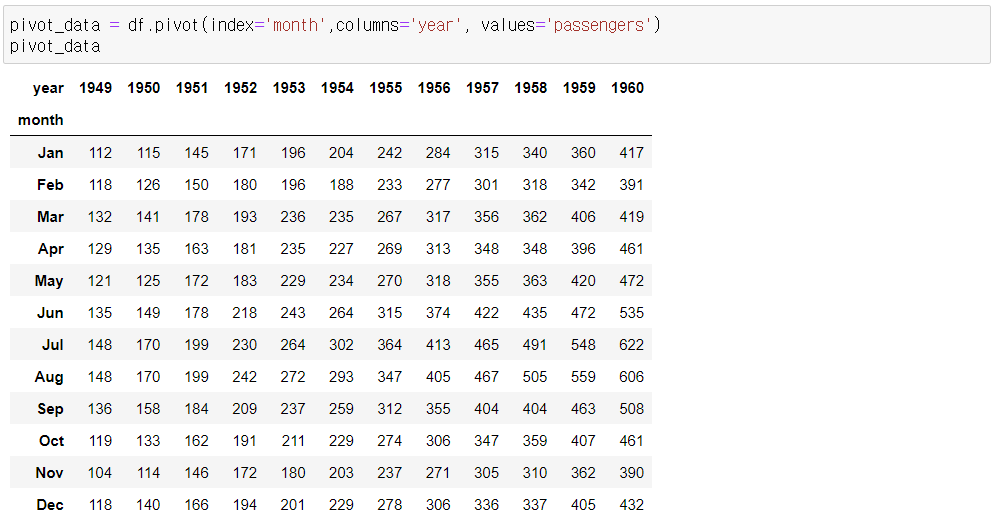
Task: Click value 391 for Feb 1960
Action: 631,185
